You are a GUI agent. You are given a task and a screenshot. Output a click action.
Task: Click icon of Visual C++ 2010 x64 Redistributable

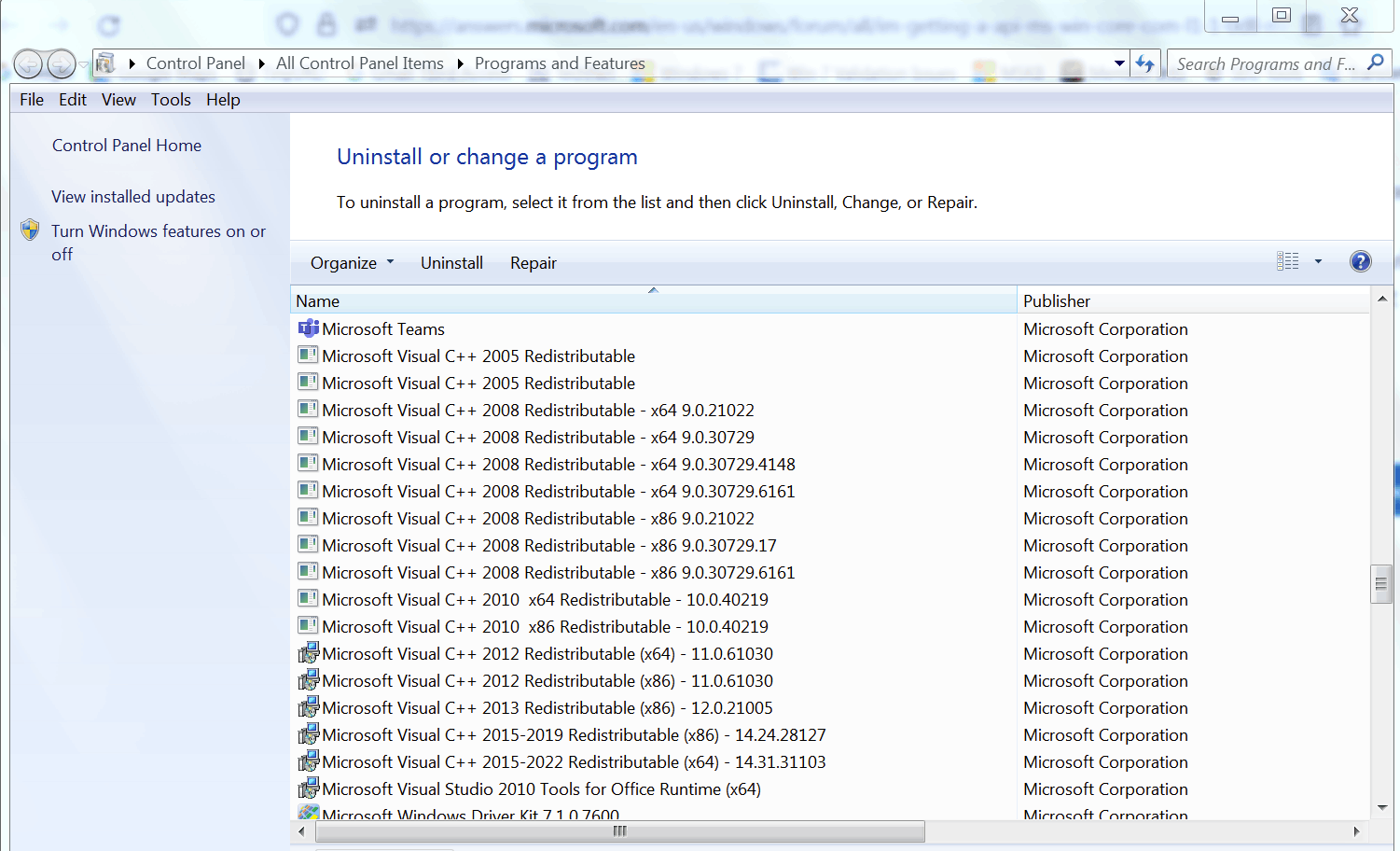[309, 598]
